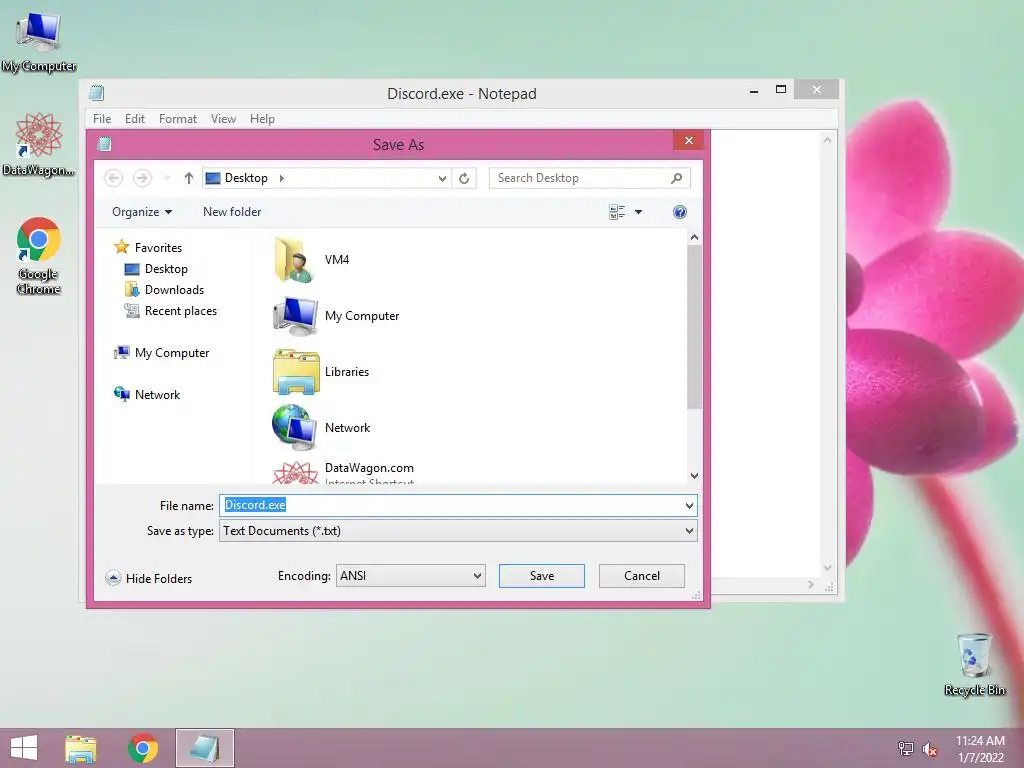The image size is (1024, 768).
Task: Select the Network item in file list
Action: [321, 428]
